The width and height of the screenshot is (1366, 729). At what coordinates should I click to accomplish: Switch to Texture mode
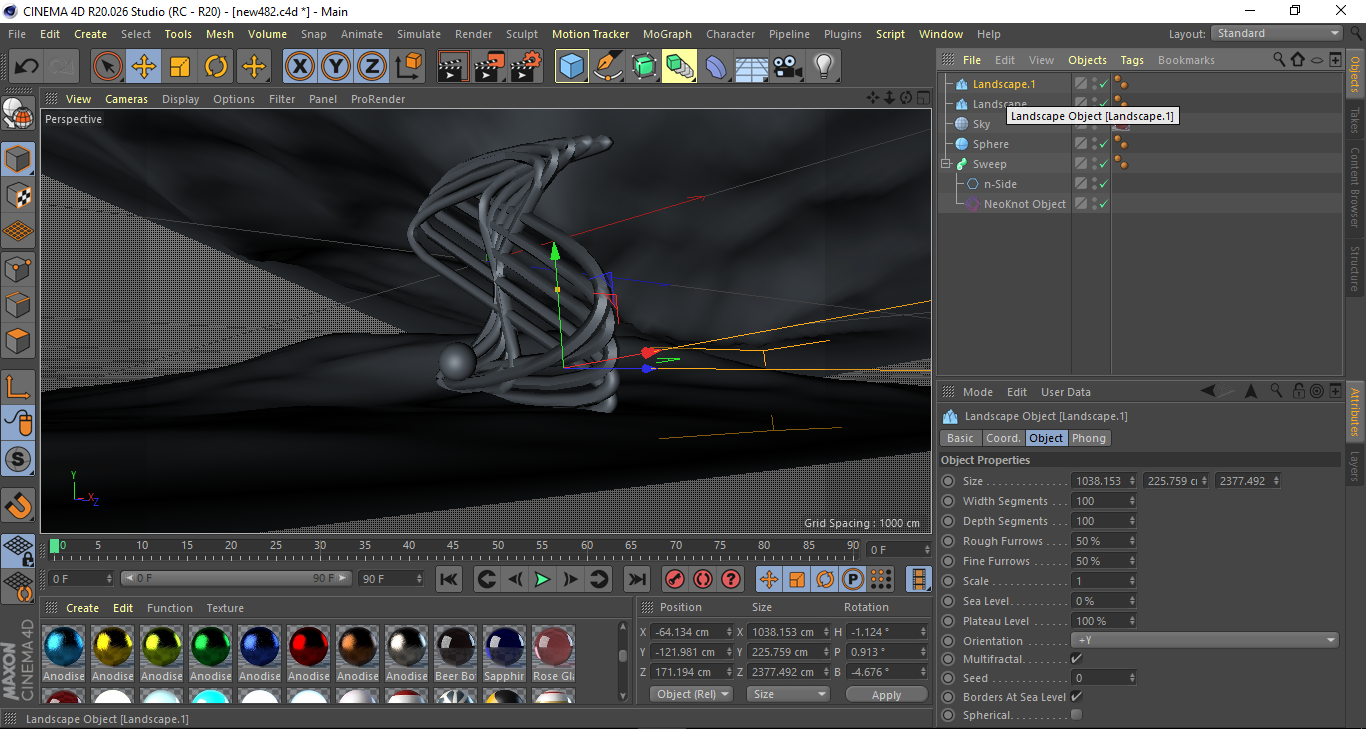coord(18,195)
